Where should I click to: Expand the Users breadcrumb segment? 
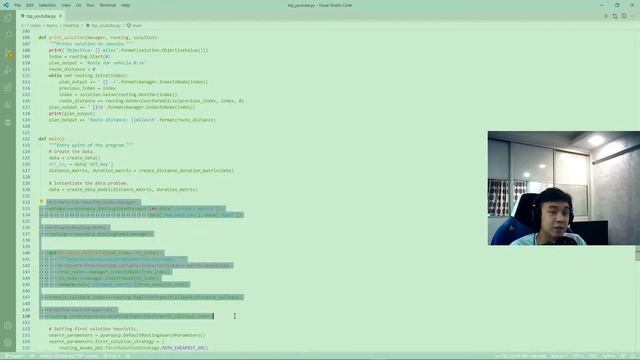coord(36,25)
